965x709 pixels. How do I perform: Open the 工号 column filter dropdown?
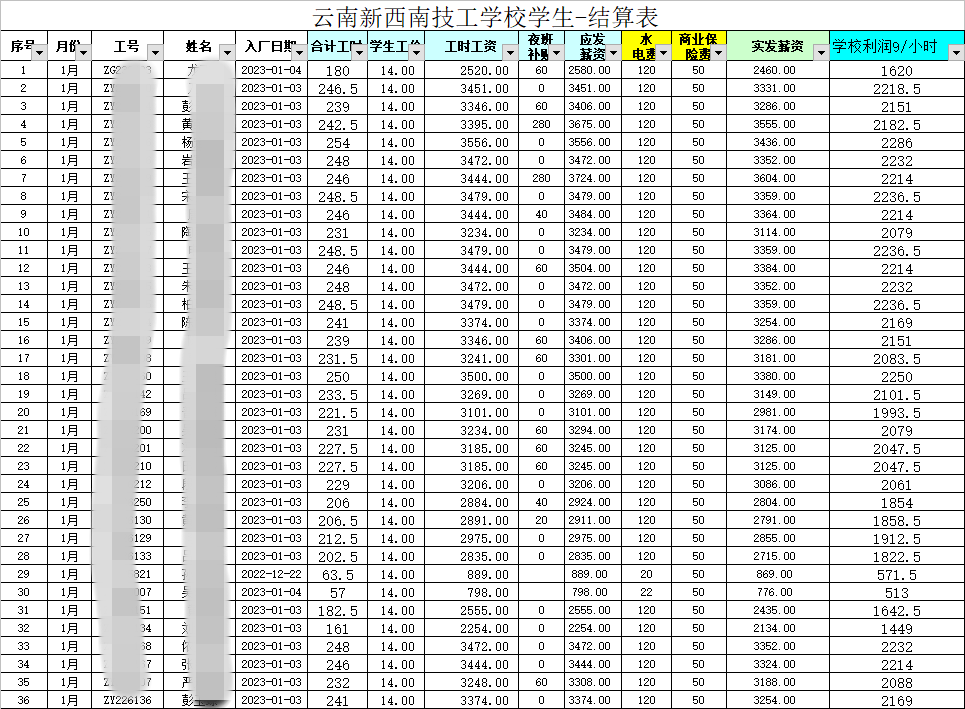155,53
